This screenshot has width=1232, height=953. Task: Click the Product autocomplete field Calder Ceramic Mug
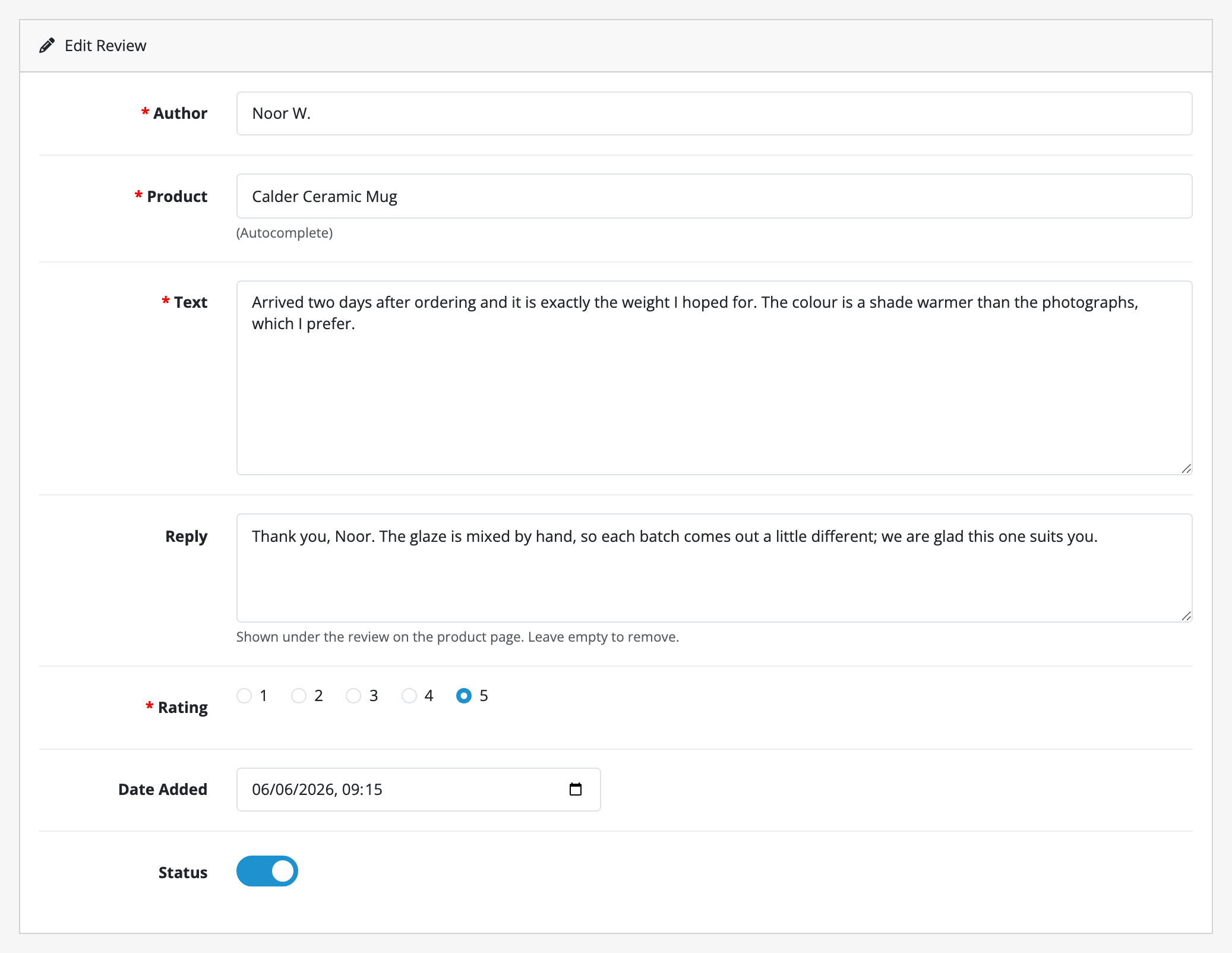(x=714, y=196)
